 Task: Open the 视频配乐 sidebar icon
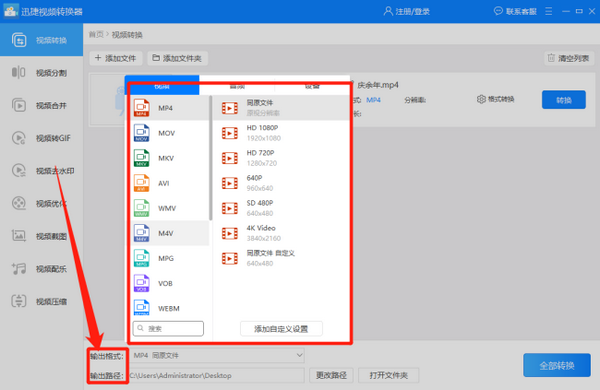[19, 269]
